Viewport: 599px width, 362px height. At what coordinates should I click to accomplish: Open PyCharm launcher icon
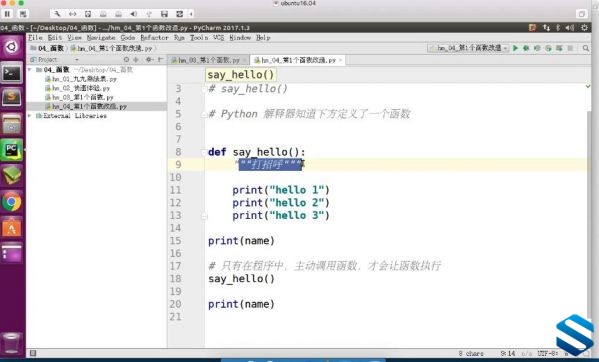tap(12, 150)
